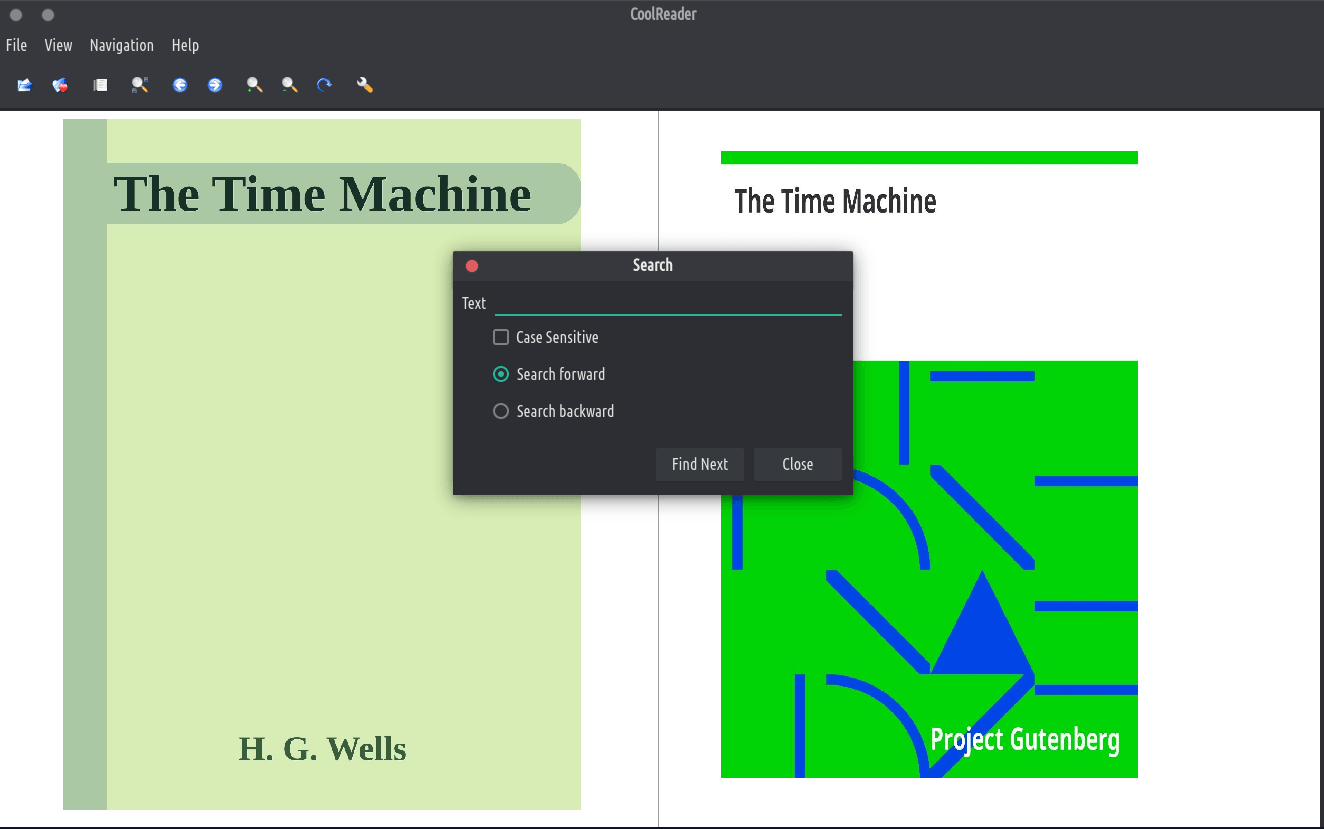The height and width of the screenshot is (829, 1324).
Task: Click the Find text magnifier icon
Action: click(140, 85)
